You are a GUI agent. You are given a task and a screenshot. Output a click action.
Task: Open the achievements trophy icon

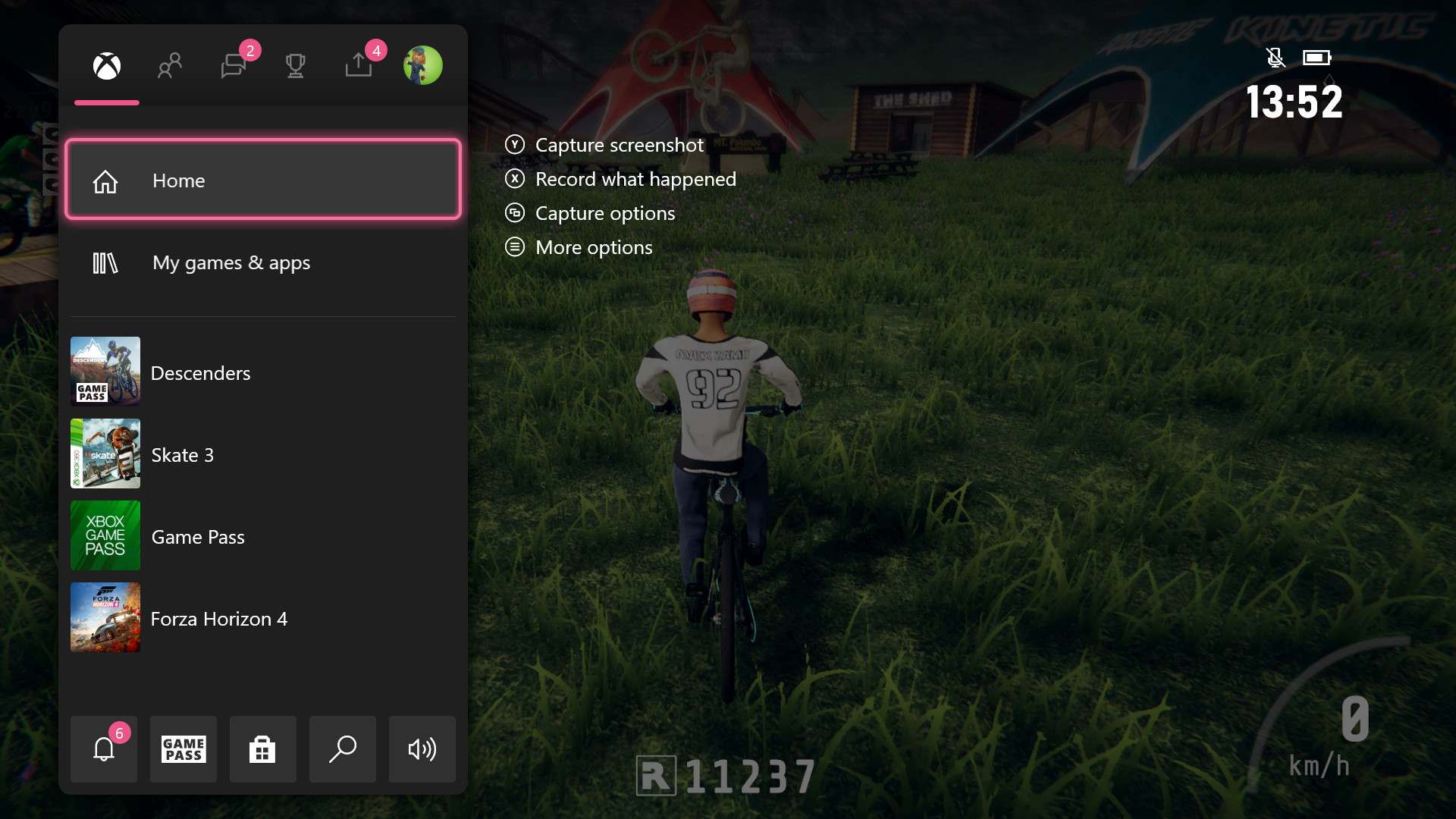[296, 65]
